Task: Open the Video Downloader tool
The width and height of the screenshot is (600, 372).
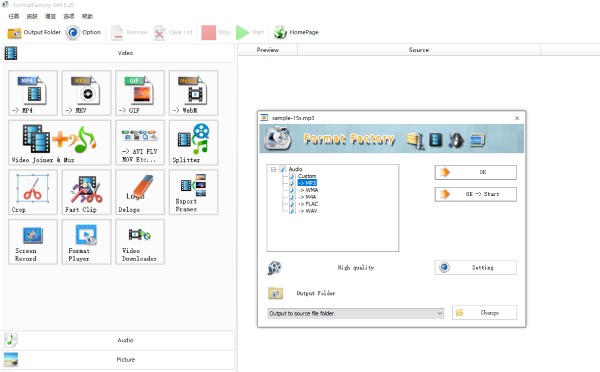Action: click(140, 242)
